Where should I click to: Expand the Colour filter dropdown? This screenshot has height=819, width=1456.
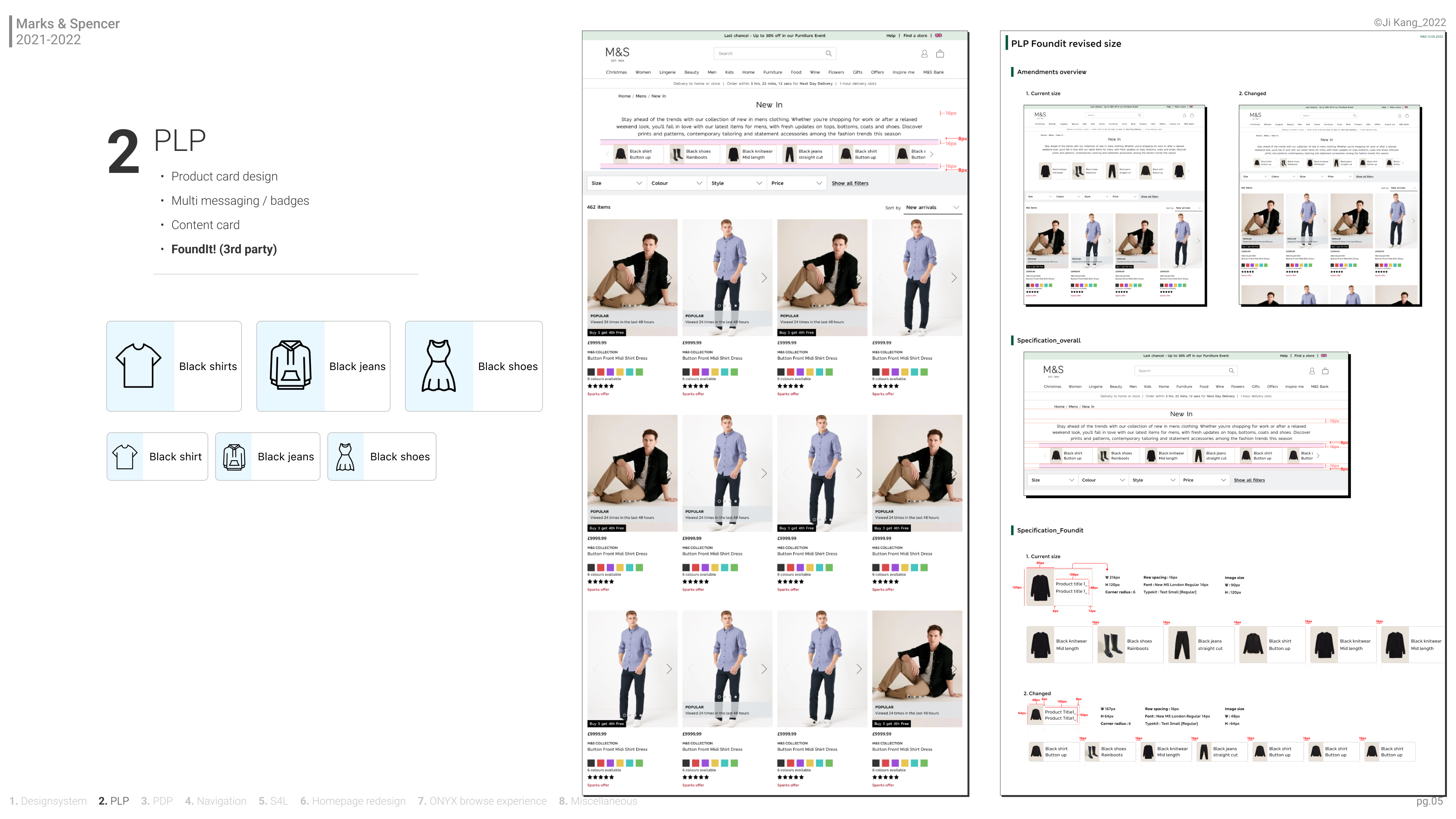click(x=676, y=183)
